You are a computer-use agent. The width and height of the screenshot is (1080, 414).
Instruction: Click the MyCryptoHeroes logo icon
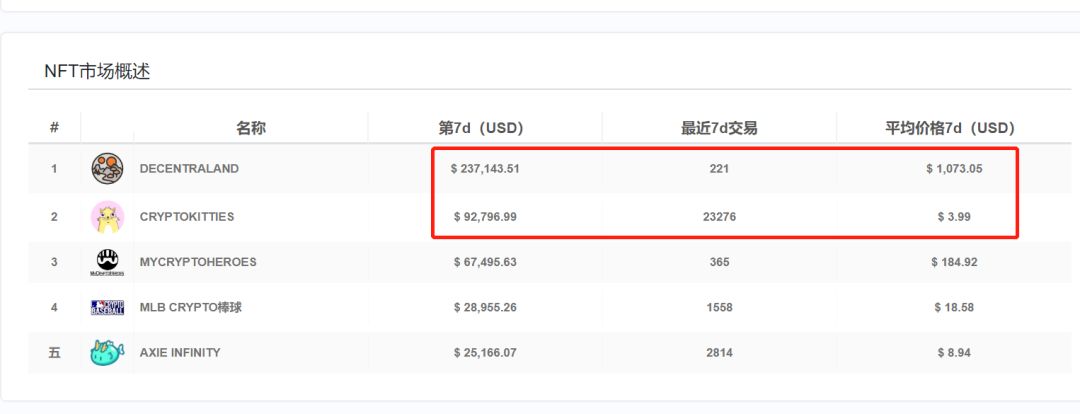107,262
